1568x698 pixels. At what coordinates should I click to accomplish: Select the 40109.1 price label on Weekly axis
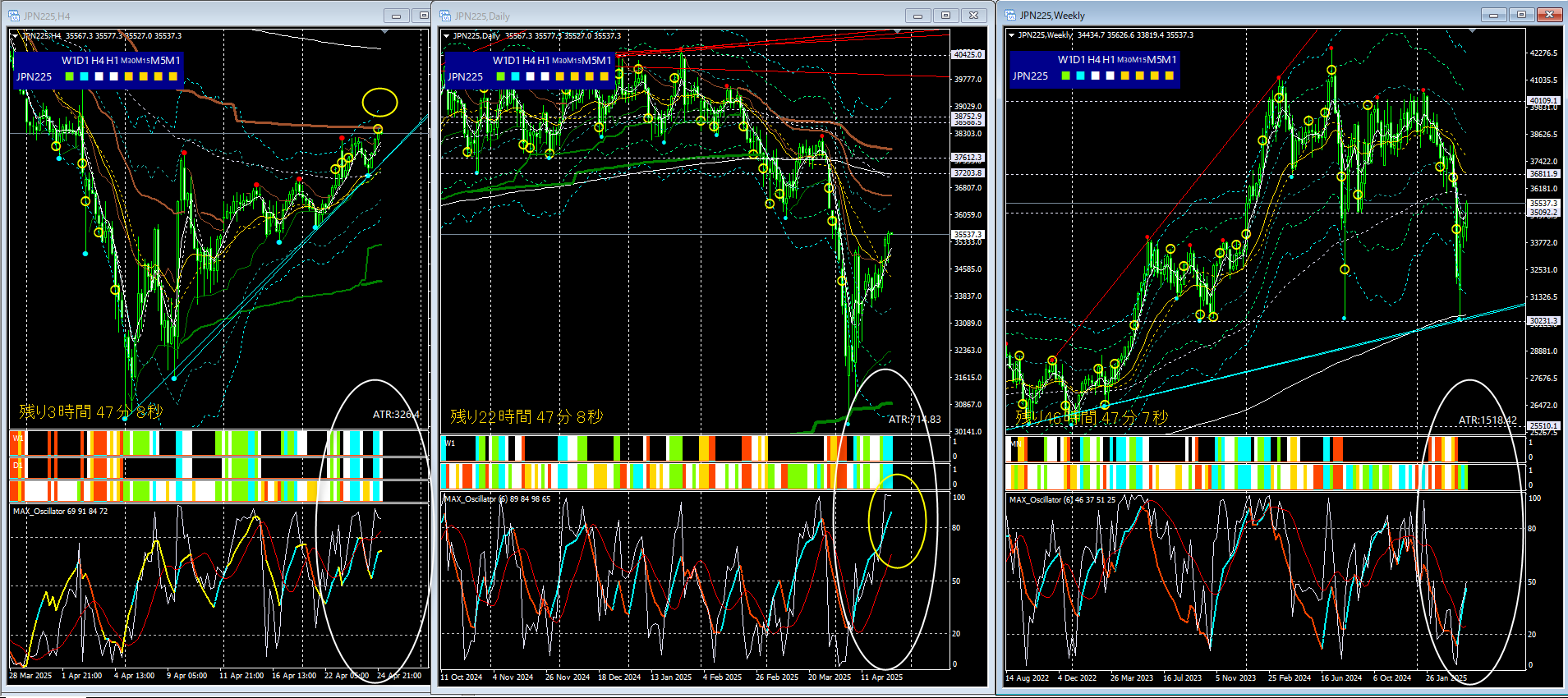[x=1543, y=100]
